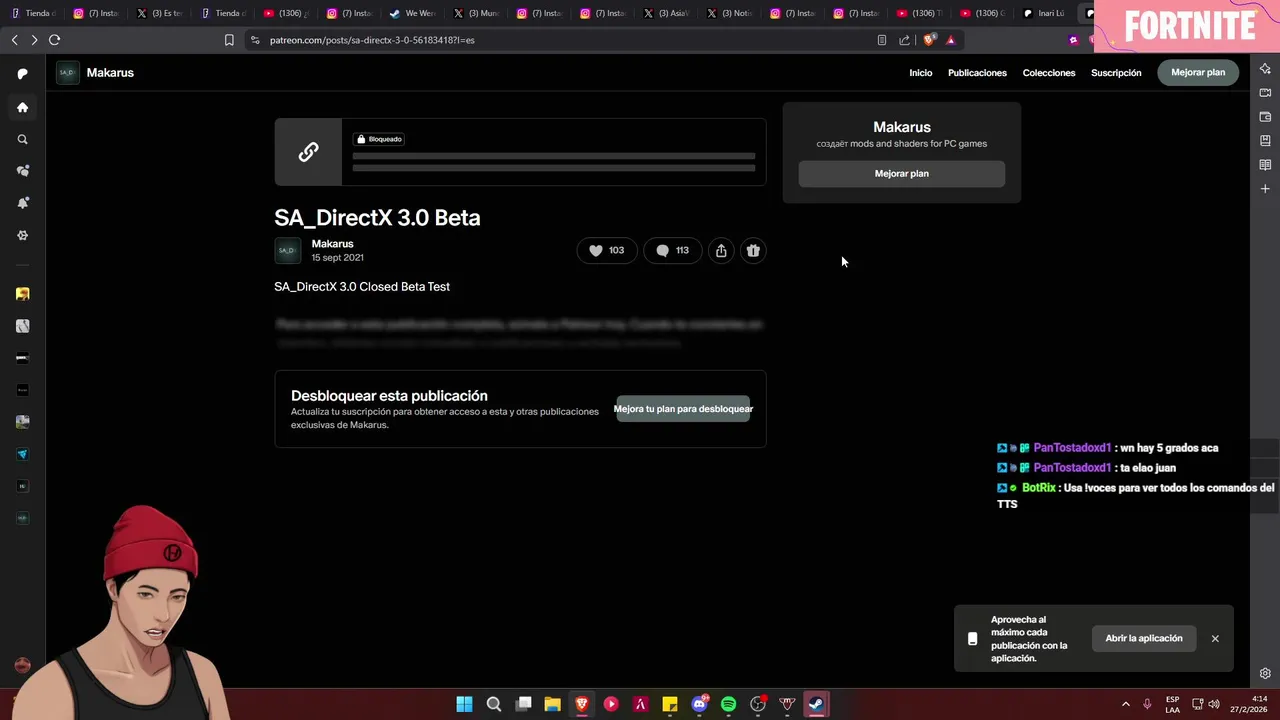Open the Windows Start menu
1280x720 pixels.
pos(464,704)
